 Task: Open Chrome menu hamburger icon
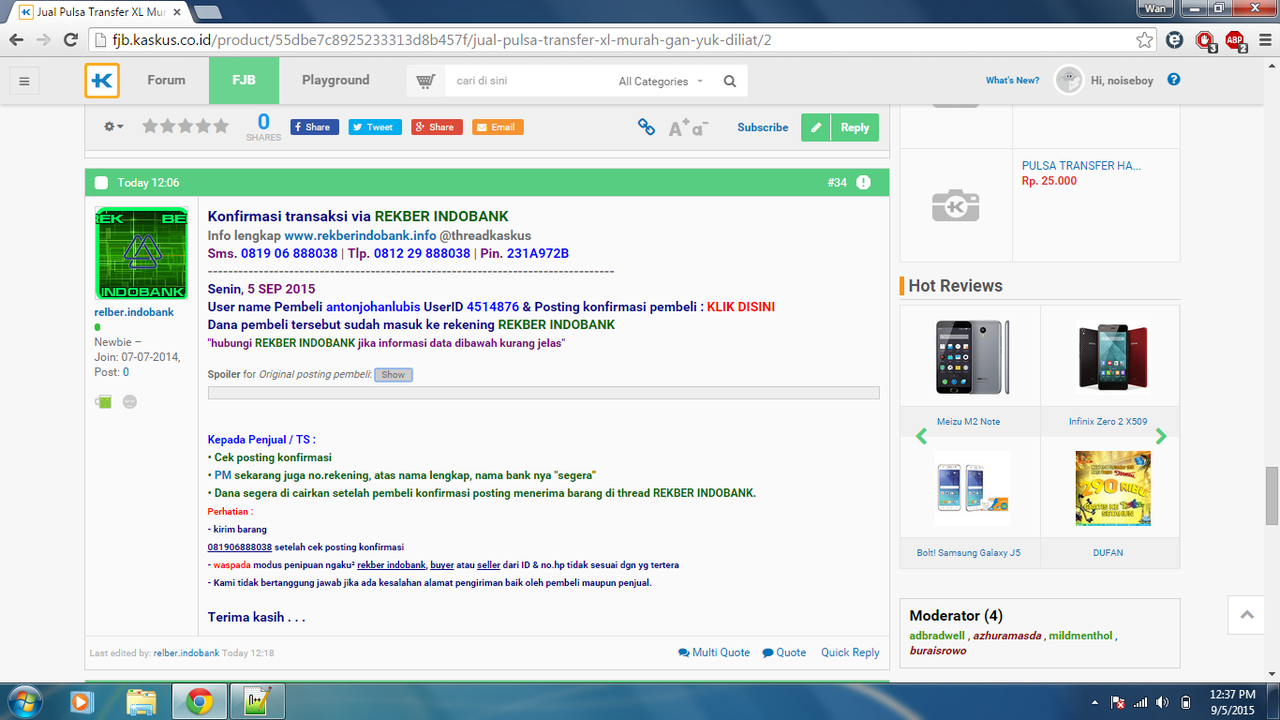(1264, 40)
